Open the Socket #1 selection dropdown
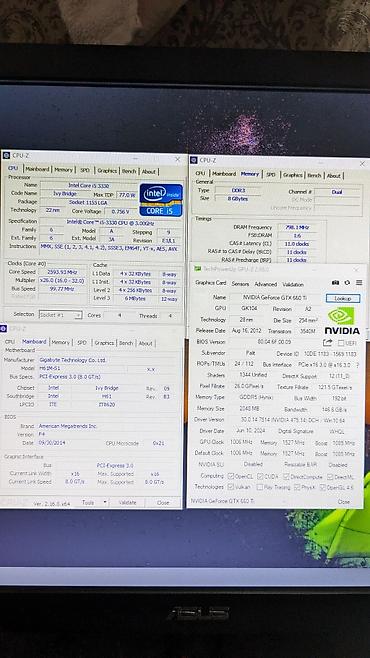 60,315
